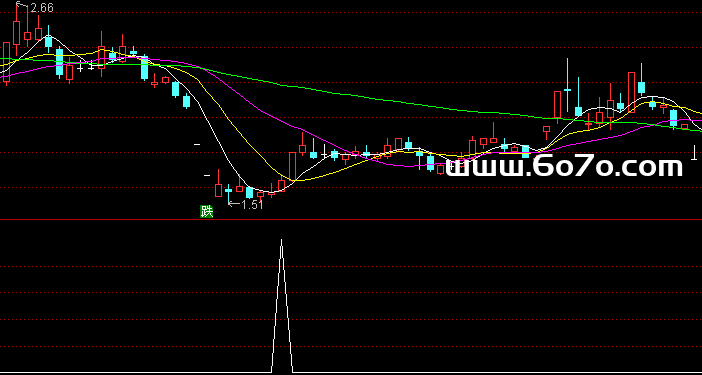Click the peak of the white indicator spike
Screen dimensions: 702x375
pyautogui.click(x=282, y=240)
